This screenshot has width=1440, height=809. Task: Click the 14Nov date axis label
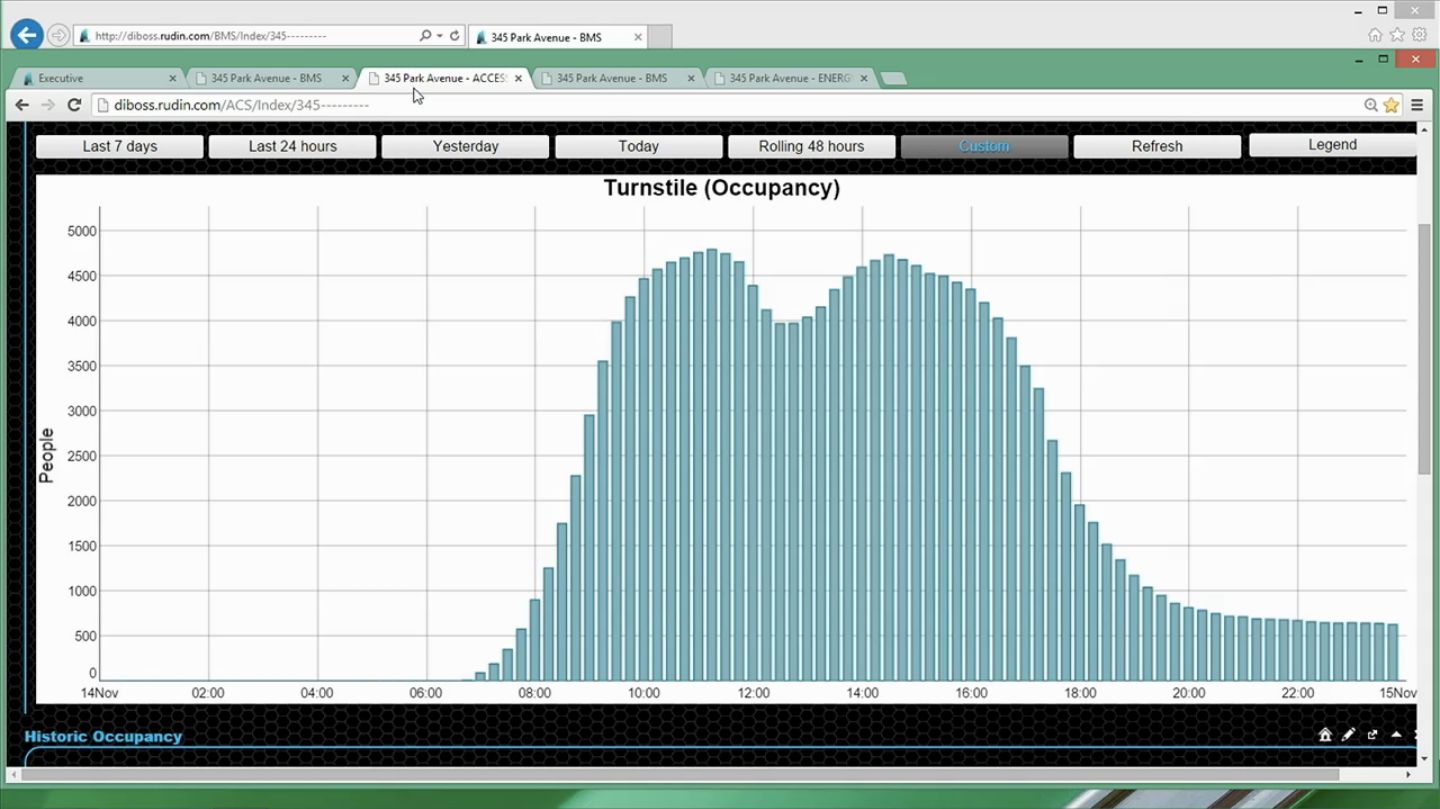tap(100, 693)
